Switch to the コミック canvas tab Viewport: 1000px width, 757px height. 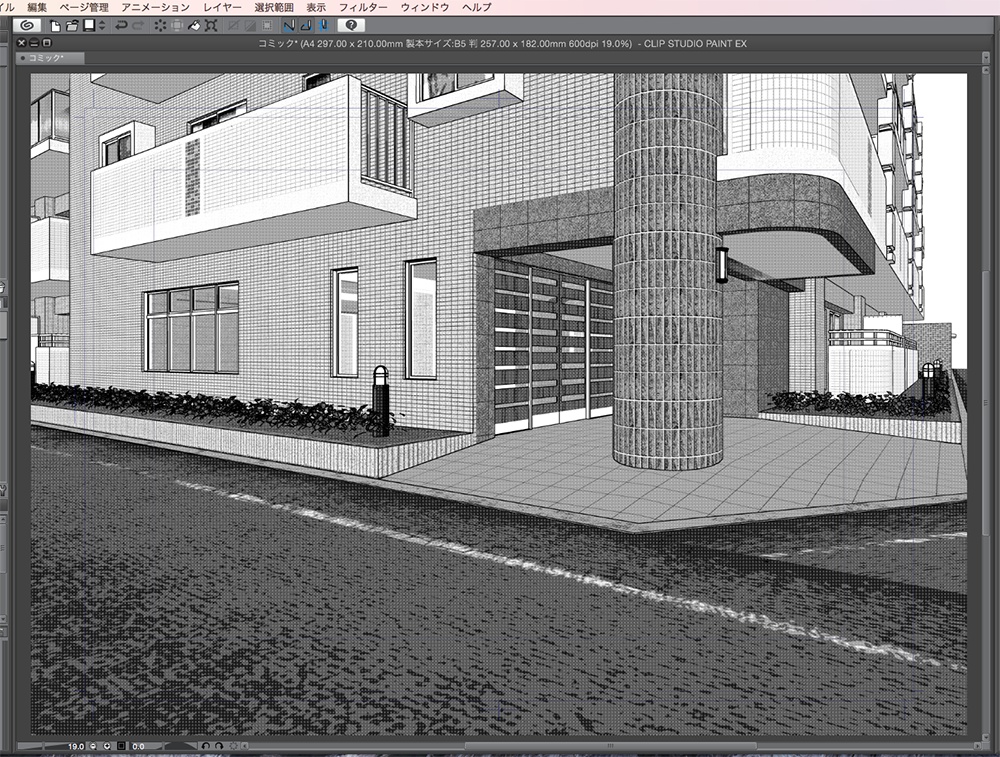pos(45,59)
